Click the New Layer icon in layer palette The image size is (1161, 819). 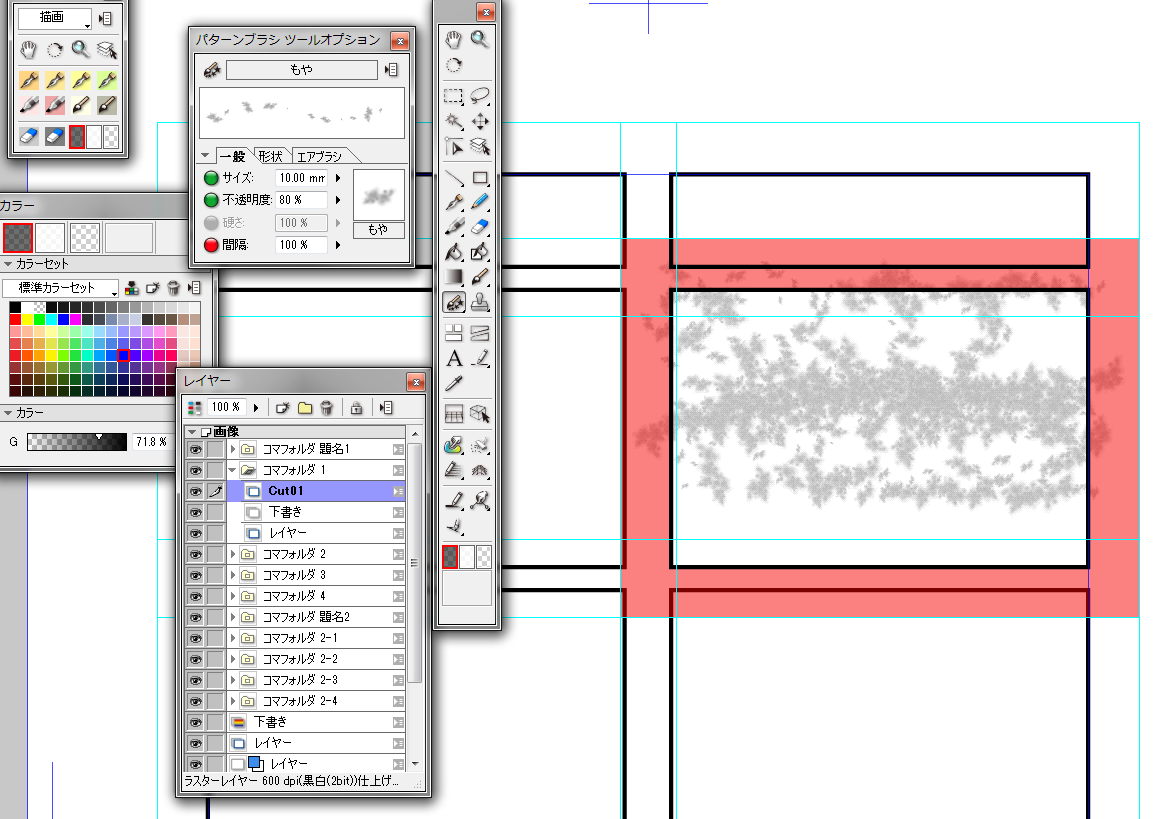click(282, 407)
